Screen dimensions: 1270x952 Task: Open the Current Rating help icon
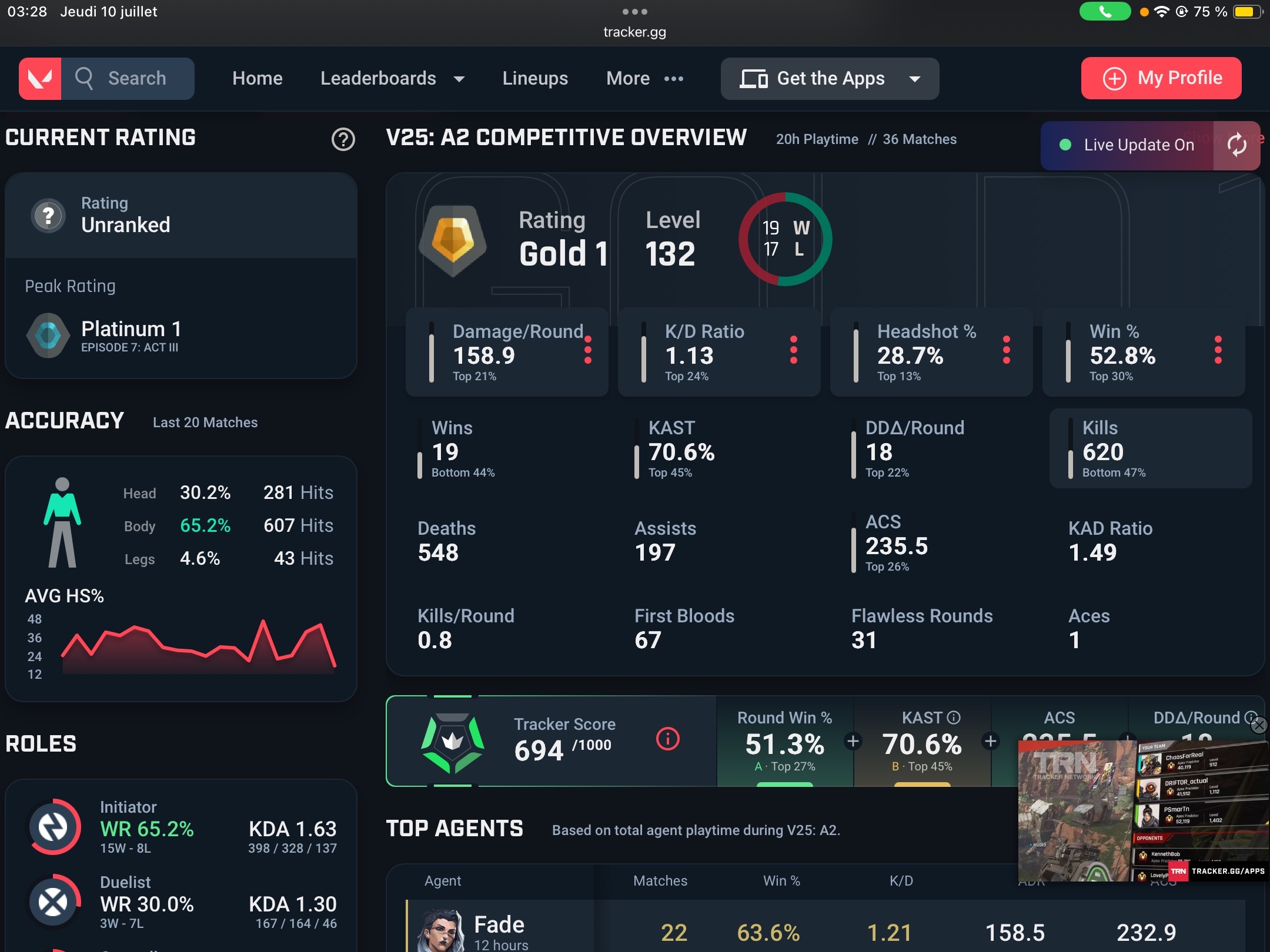click(343, 139)
